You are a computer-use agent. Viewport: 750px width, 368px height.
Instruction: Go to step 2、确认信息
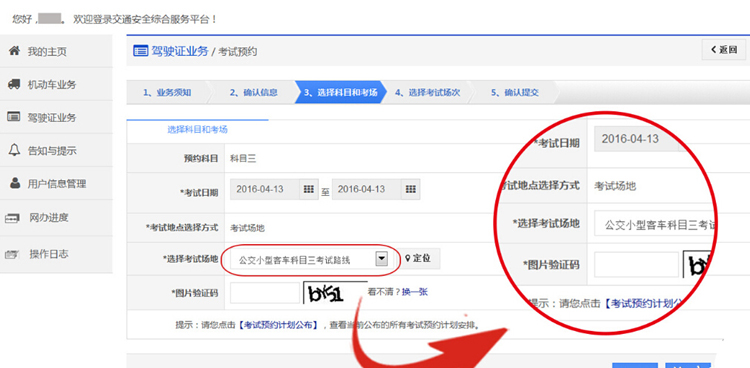[x=254, y=92]
